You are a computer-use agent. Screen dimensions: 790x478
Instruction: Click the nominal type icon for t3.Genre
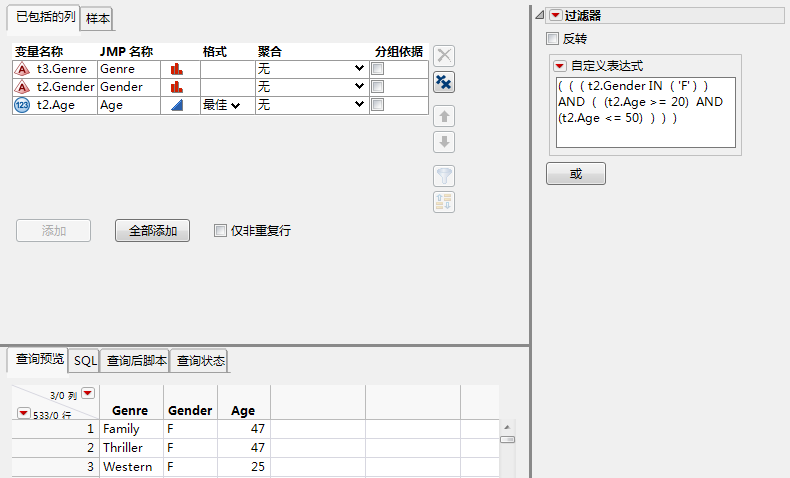[x=22, y=69]
